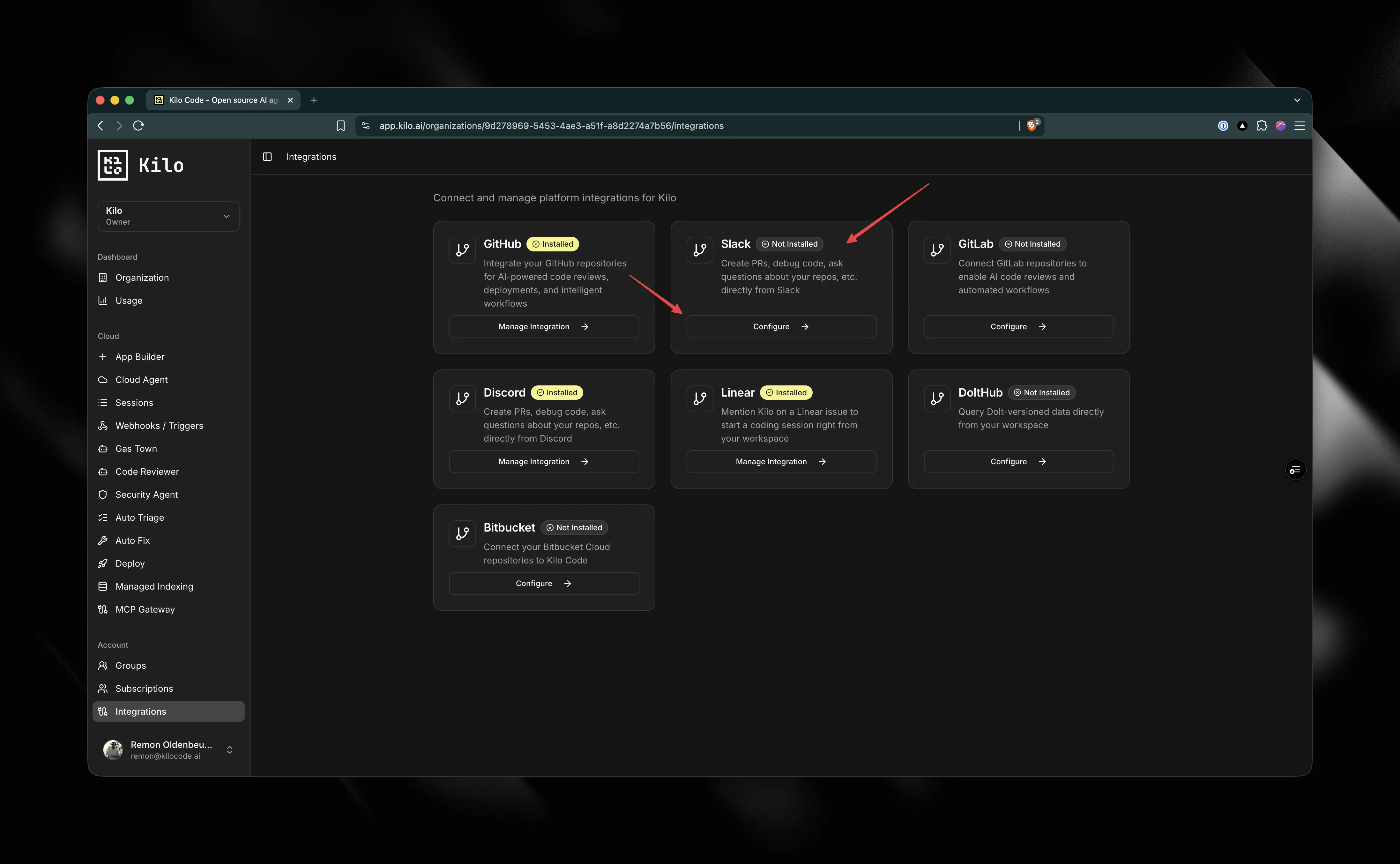Screen dimensions: 1400x864
Task: Select Integrations in the sidebar
Action: point(168,711)
